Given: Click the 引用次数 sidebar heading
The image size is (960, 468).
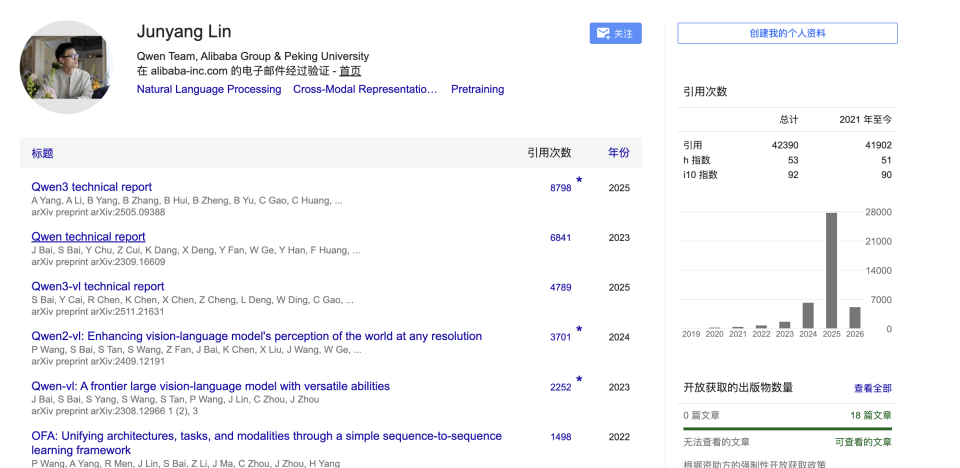Looking at the screenshot, I should (x=705, y=92).
